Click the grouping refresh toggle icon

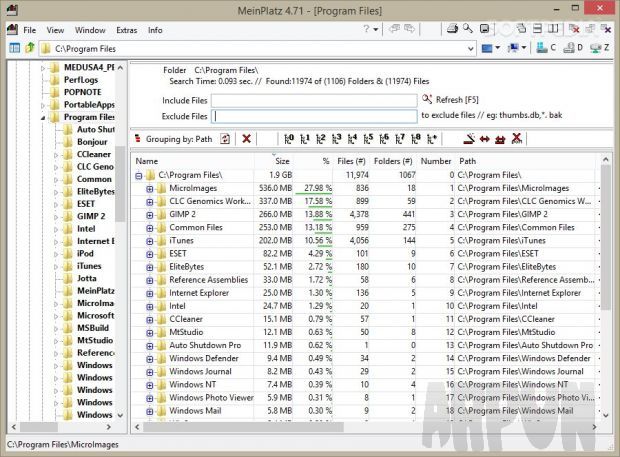coord(225,139)
